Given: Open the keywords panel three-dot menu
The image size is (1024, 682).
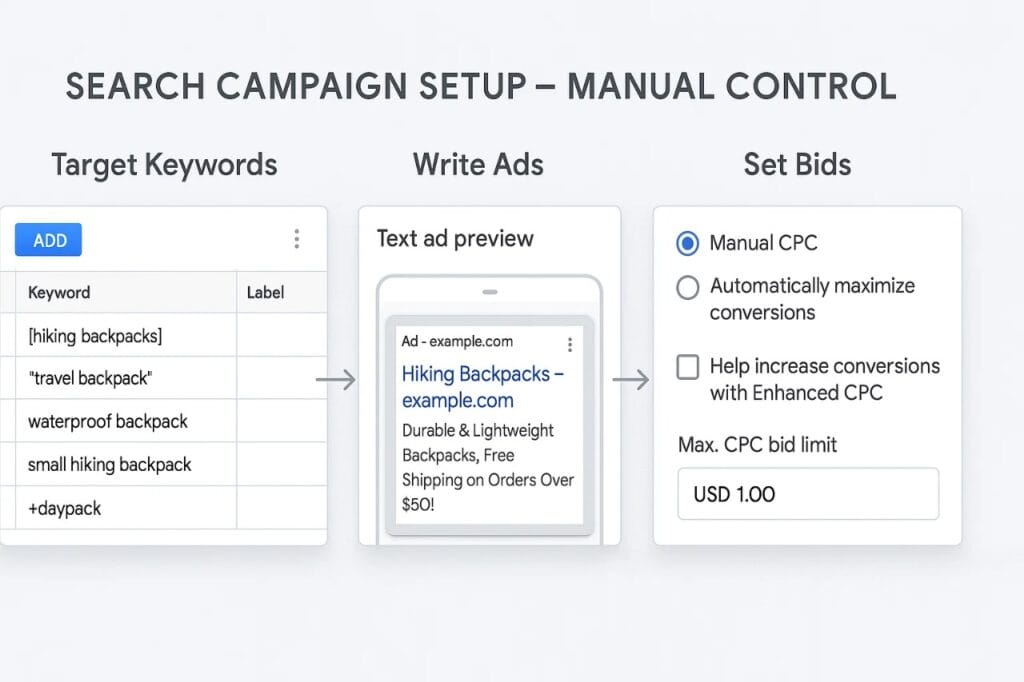Looking at the screenshot, I should [x=296, y=239].
